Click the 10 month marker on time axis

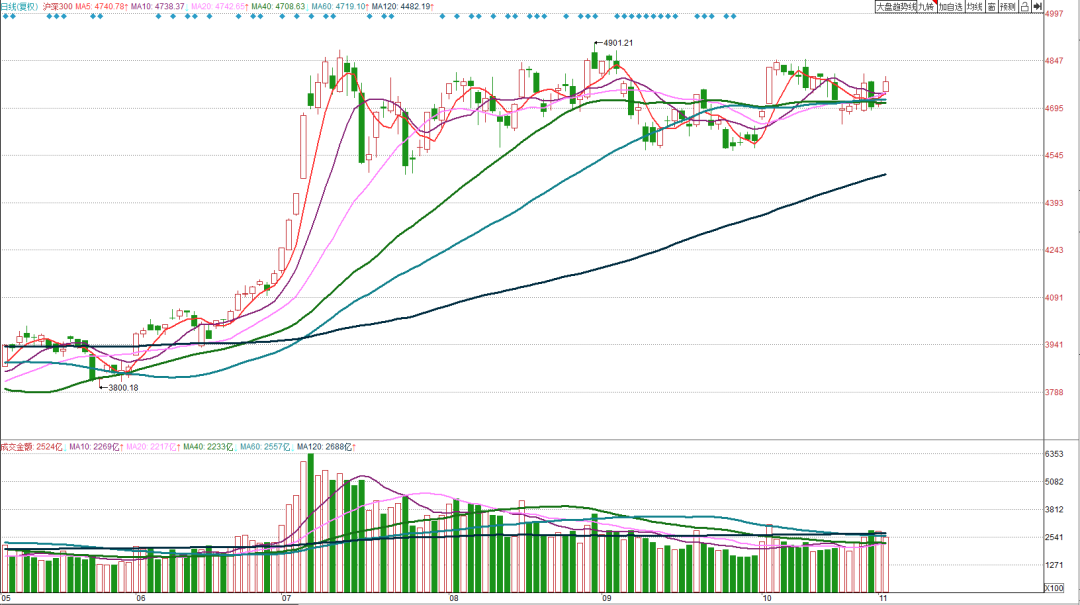[767, 598]
